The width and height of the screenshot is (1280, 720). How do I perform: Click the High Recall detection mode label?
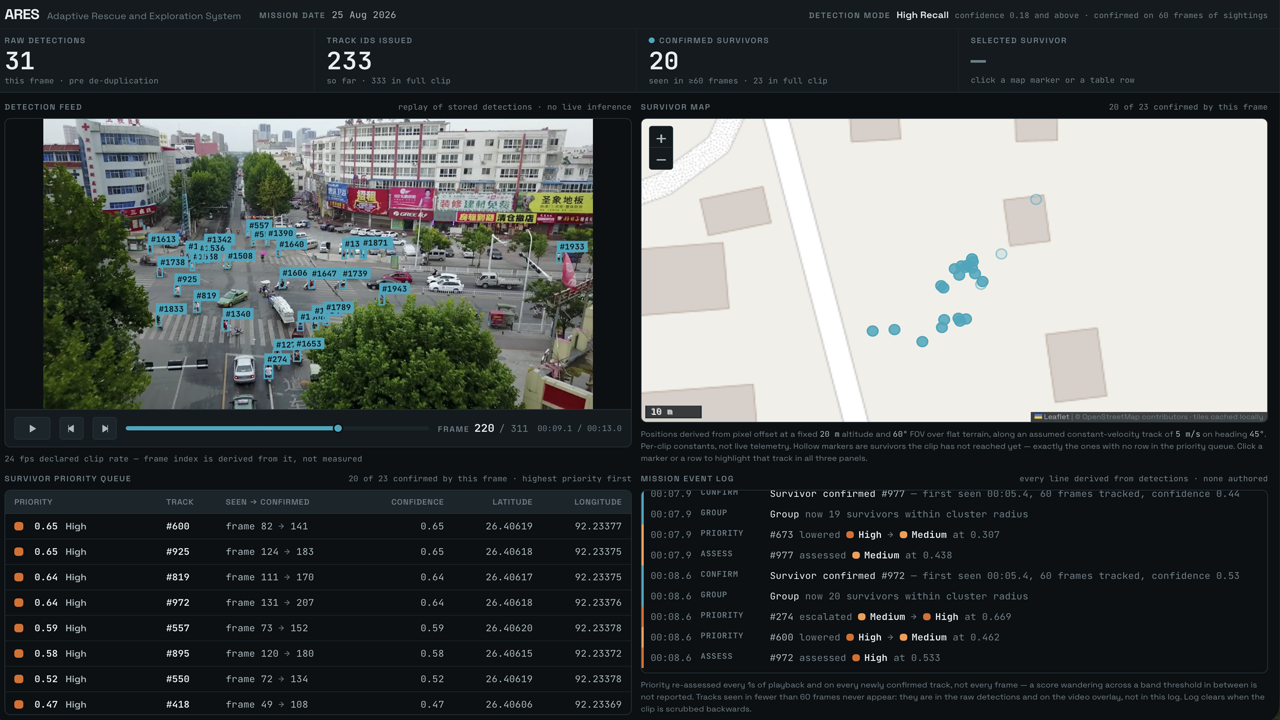tap(922, 16)
